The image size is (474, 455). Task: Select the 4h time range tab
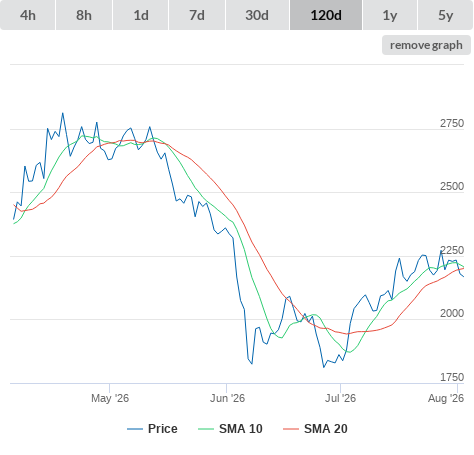[28, 15]
